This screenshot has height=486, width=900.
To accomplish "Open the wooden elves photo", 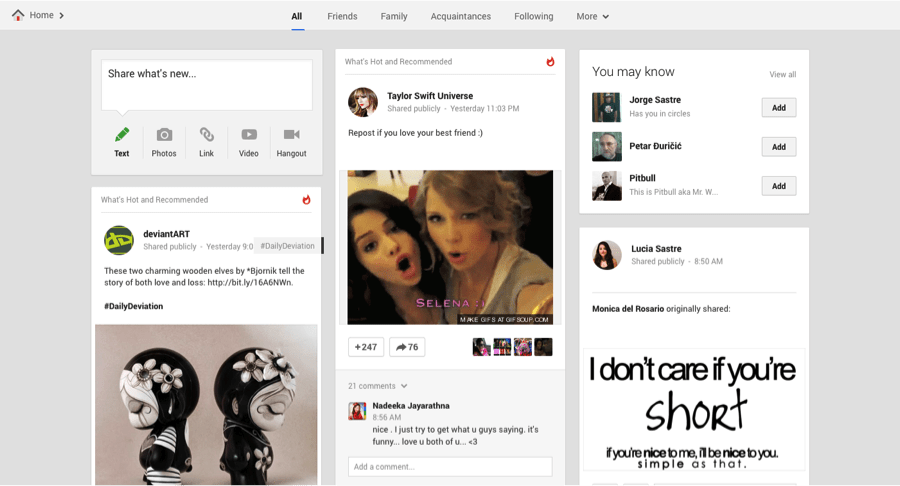I will (x=206, y=405).
